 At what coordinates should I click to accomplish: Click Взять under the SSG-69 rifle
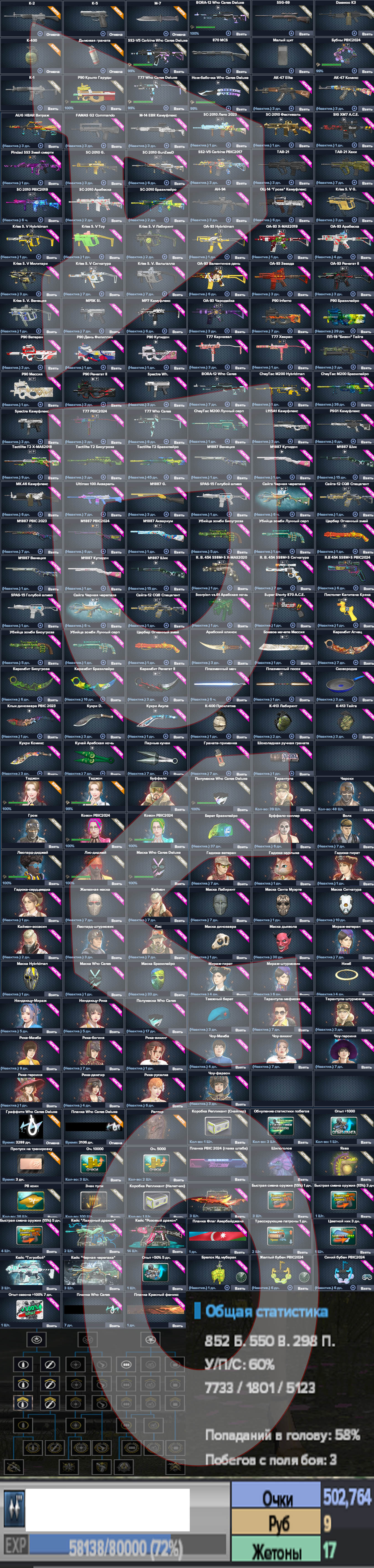(303, 34)
